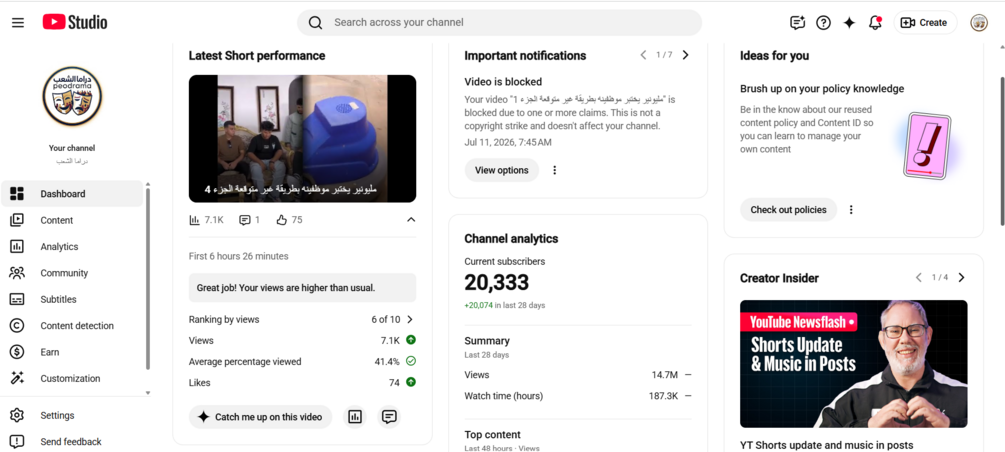Open the account avatar menu
Screen dimensions: 1005x452
click(x=979, y=22)
